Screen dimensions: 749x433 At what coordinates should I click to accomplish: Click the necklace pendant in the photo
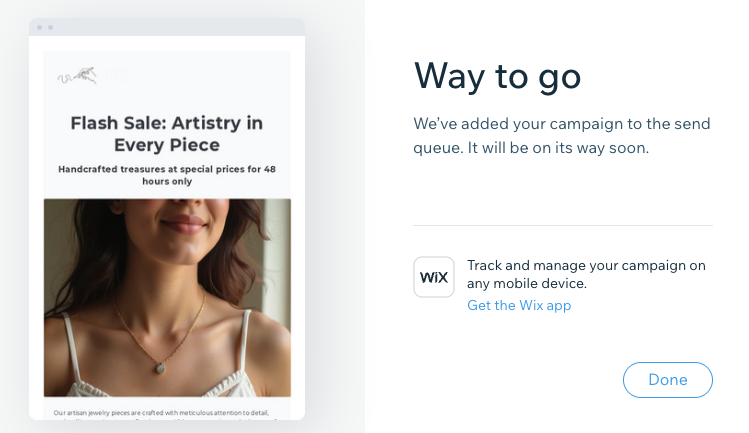(x=160, y=368)
